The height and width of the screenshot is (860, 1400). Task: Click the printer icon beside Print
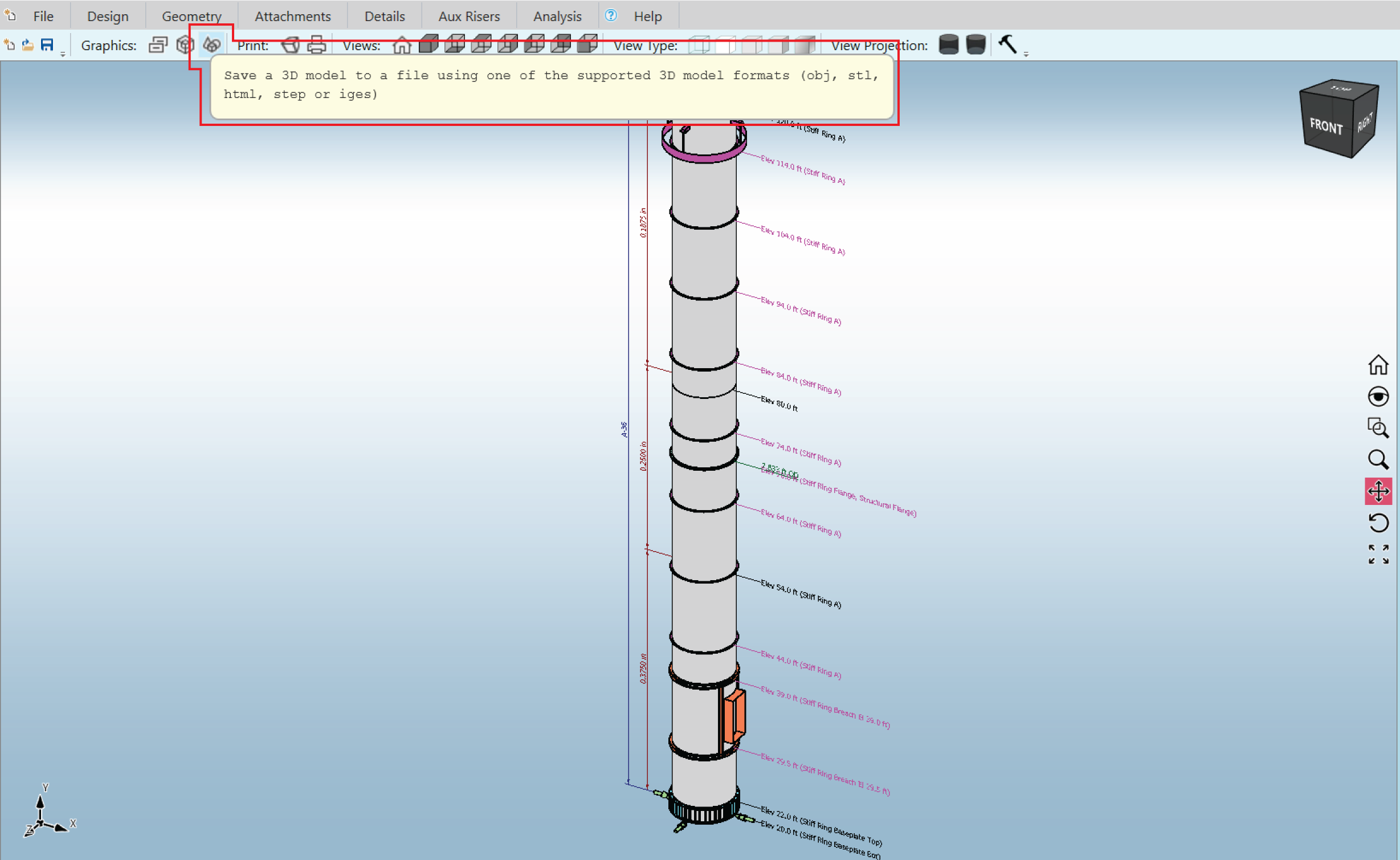[x=317, y=45]
